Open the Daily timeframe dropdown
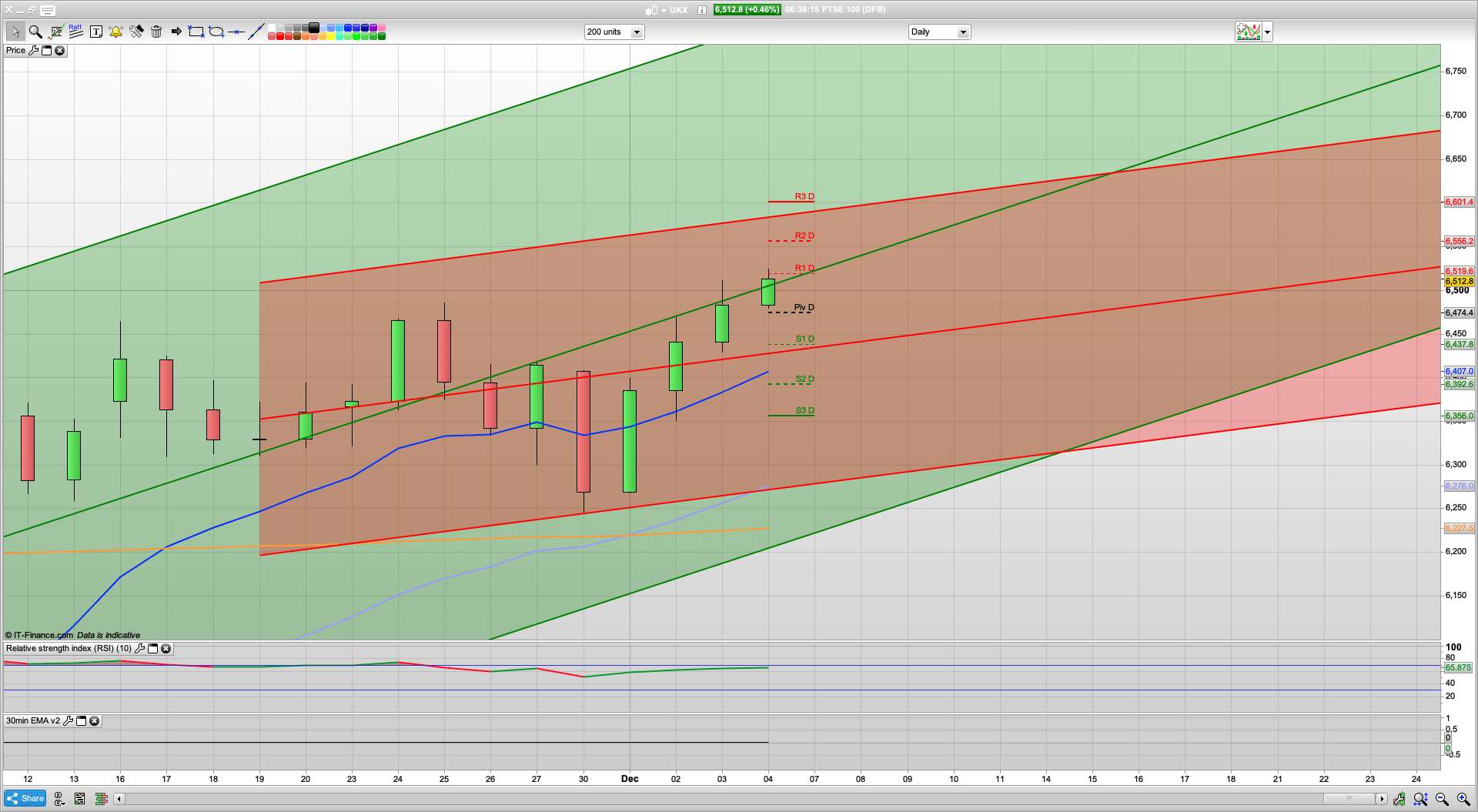Screen dimensions: 1478x812 (x=965, y=32)
